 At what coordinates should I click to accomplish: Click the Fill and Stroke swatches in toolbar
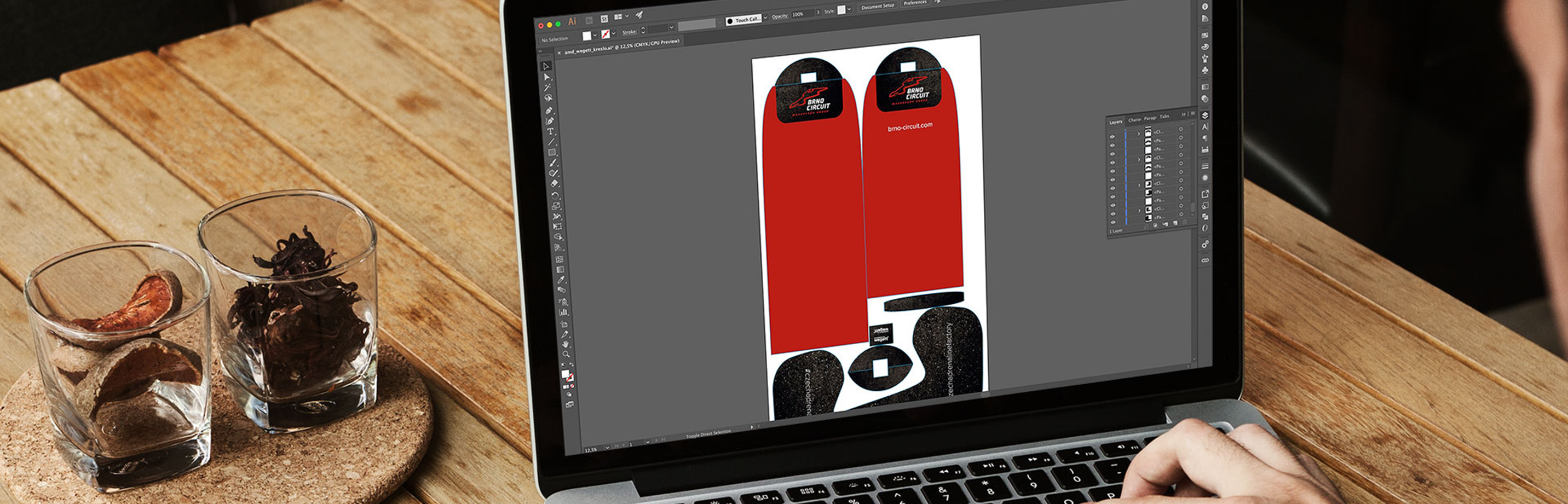[x=567, y=377]
